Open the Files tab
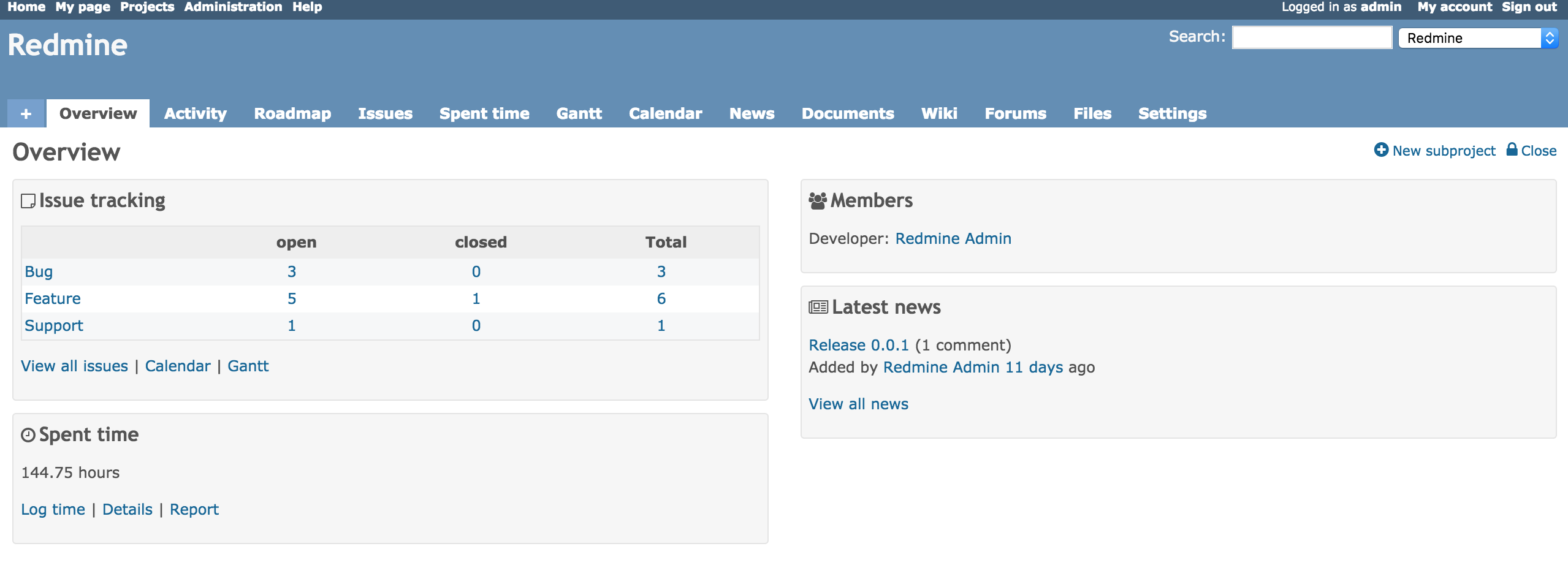This screenshot has width=1568, height=587. coord(1092,113)
